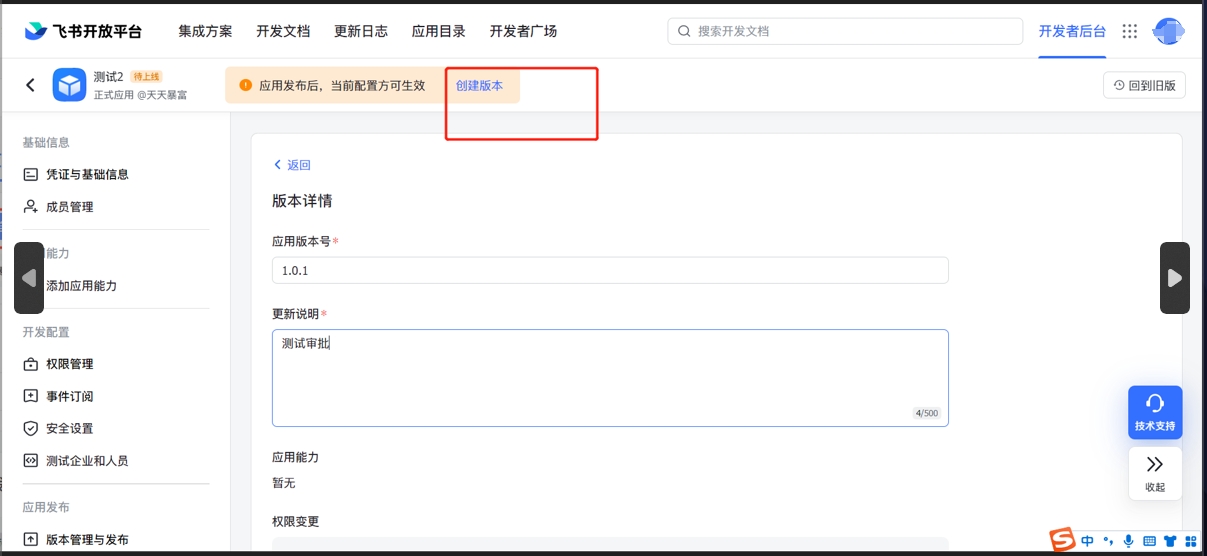
Task: Click 返回 link above 版本详情
Action: (292, 165)
